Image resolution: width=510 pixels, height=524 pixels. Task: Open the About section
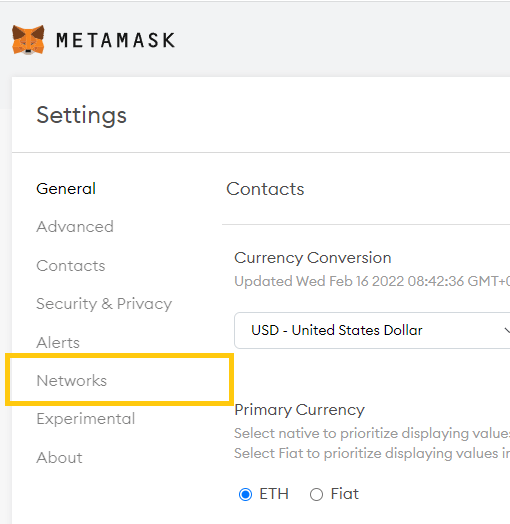(59, 457)
